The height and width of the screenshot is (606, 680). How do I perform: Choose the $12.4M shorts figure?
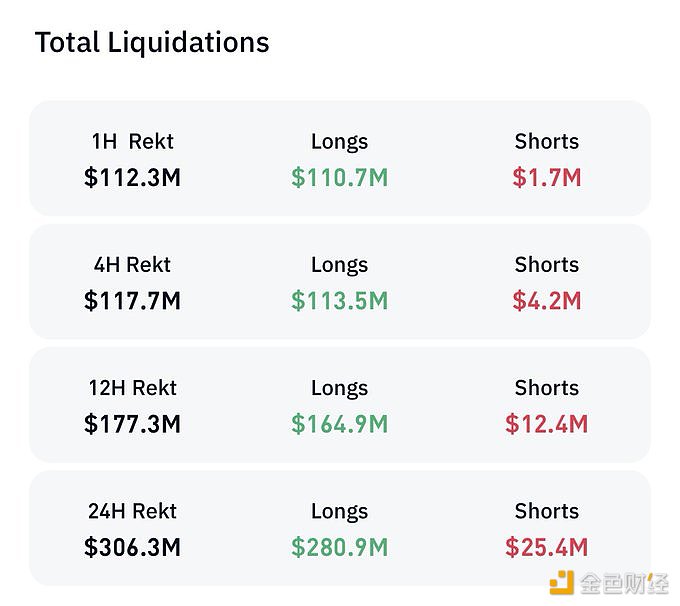(546, 424)
